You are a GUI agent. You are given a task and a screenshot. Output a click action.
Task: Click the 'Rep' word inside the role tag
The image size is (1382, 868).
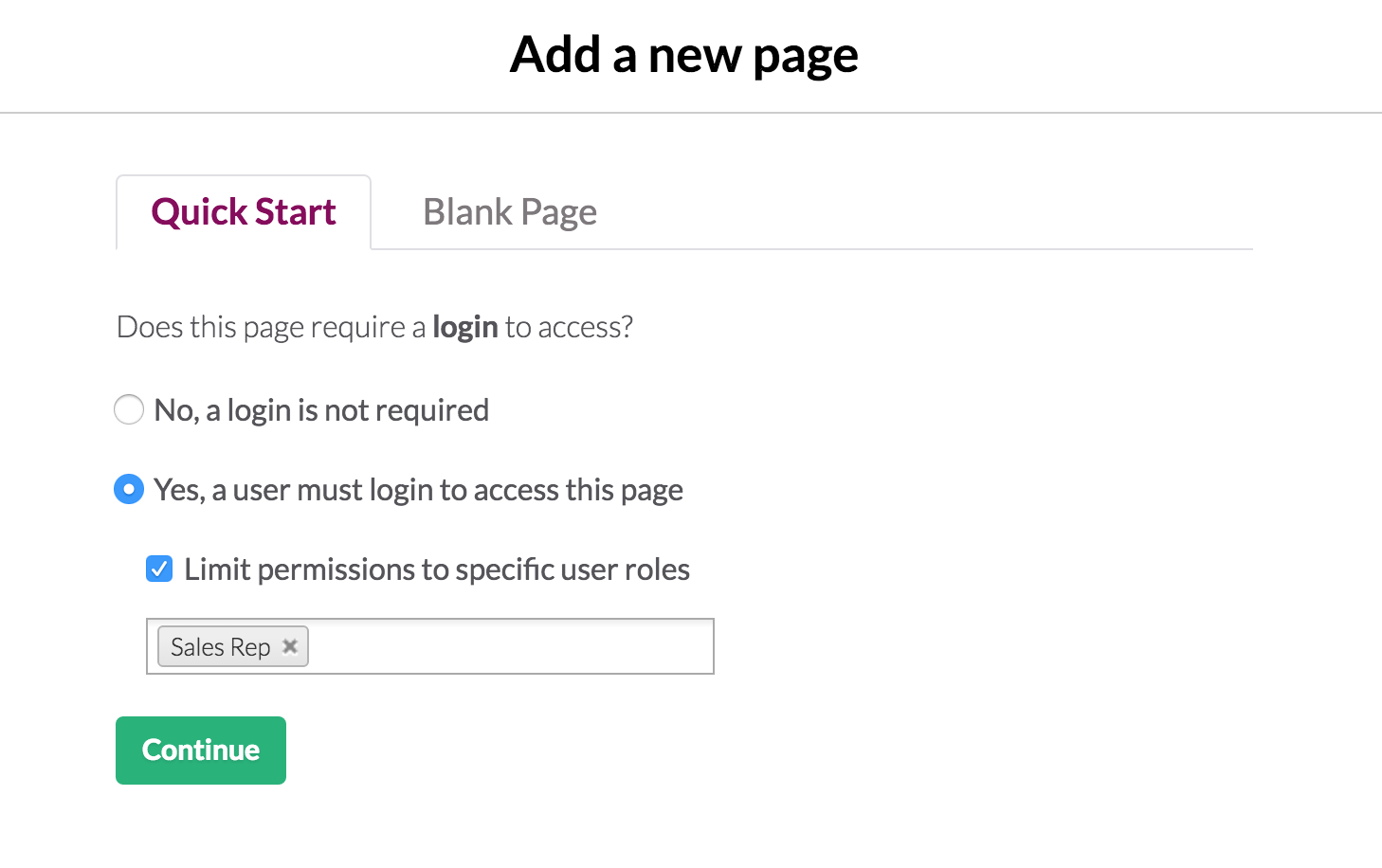(250, 647)
